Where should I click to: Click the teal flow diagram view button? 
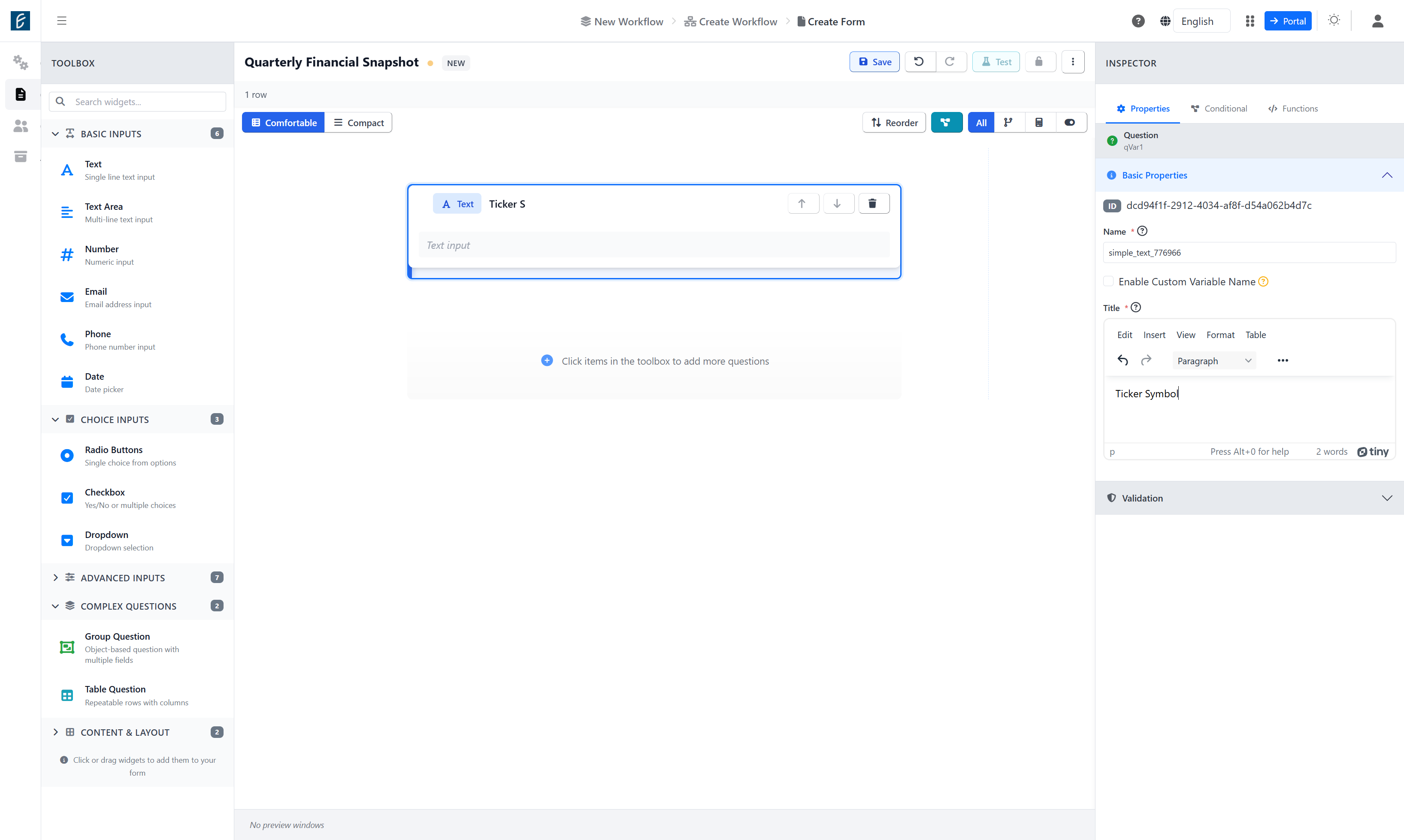click(x=947, y=122)
